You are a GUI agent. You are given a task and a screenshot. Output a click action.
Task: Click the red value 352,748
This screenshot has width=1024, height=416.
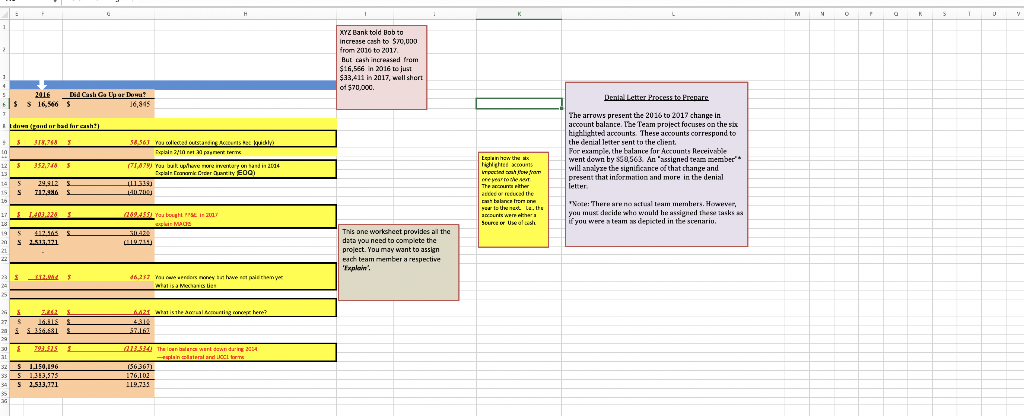tap(46, 166)
